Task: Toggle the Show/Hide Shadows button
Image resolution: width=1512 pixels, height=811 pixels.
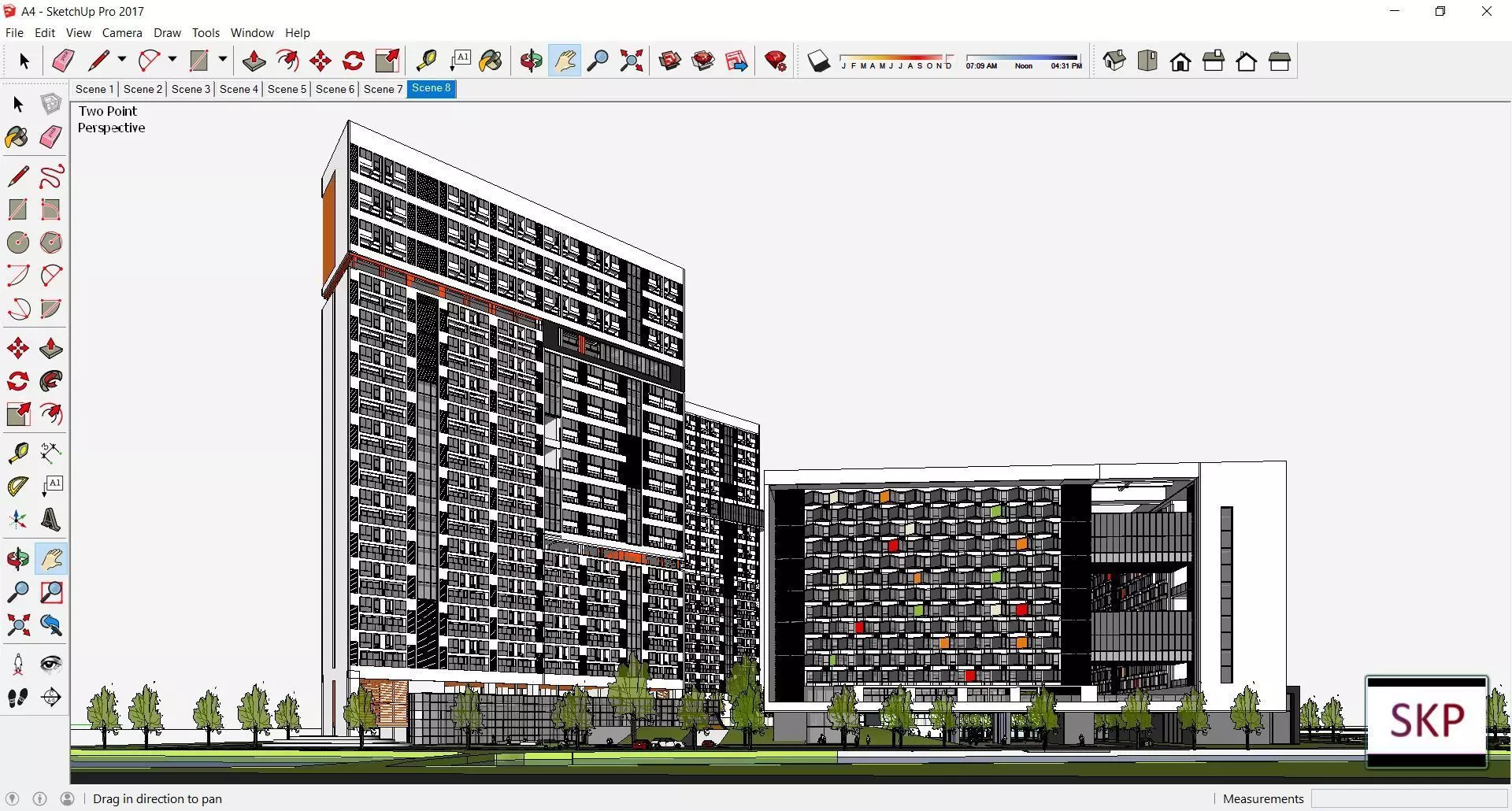Action: coord(819,61)
